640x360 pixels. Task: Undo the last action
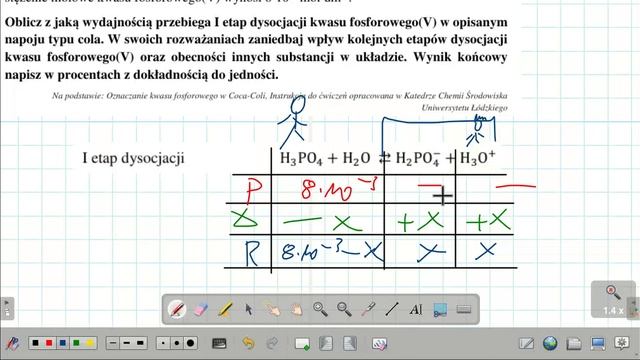click(x=248, y=343)
